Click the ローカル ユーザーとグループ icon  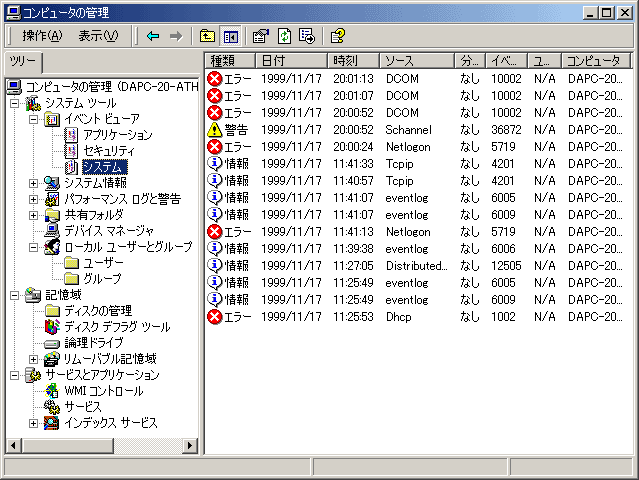pos(52,247)
